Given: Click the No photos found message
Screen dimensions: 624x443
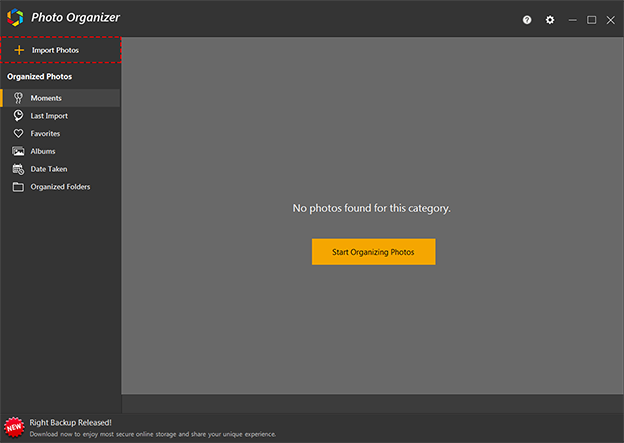Looking at the screenshot, I should tap(372, 208).
